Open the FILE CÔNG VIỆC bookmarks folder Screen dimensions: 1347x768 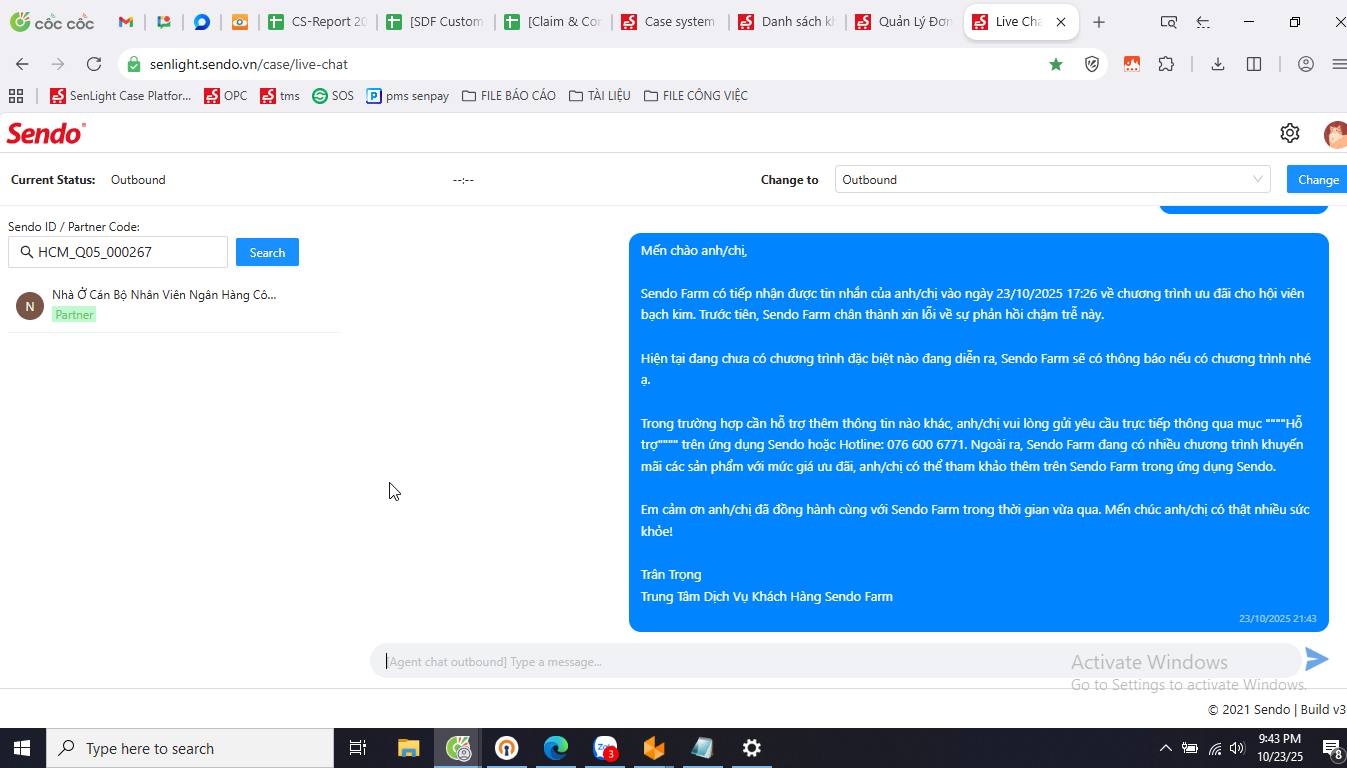(x=696, y=96)
